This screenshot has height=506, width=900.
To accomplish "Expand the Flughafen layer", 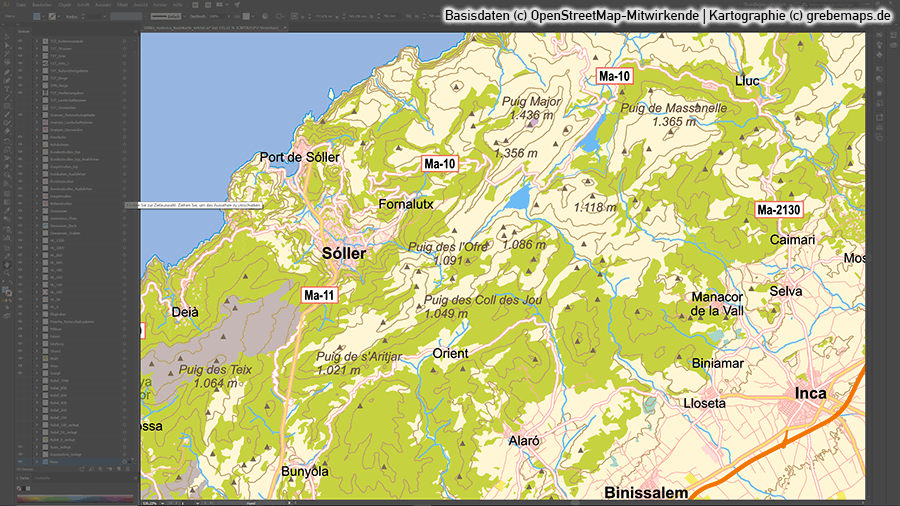I will [37, 313].
